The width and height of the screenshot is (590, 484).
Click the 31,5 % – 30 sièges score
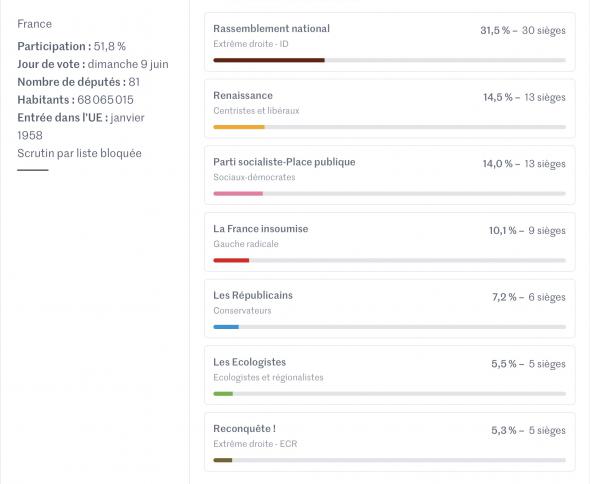point(523,30)
